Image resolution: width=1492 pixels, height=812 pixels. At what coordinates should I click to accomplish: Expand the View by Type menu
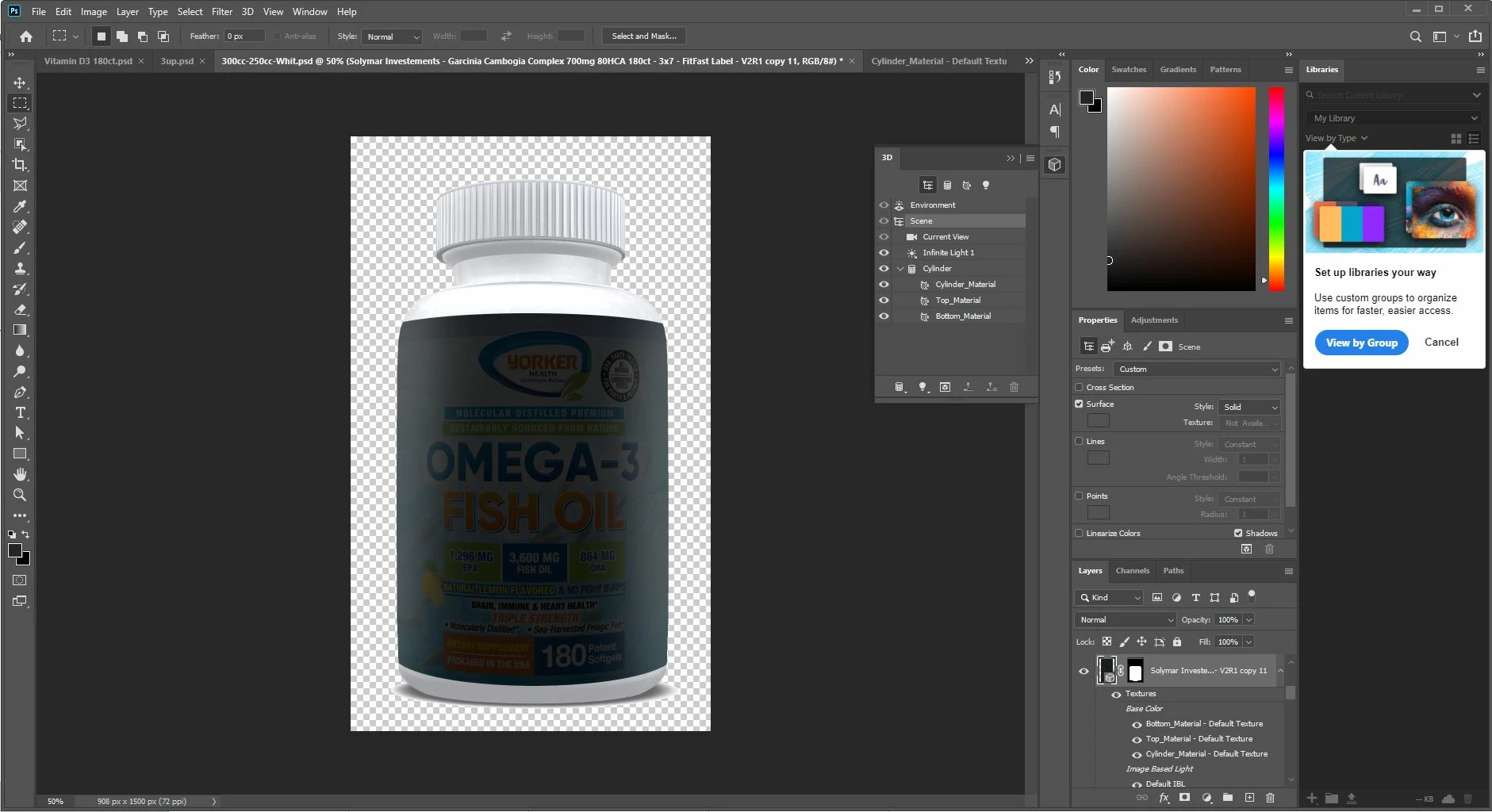click(1337, 138)
